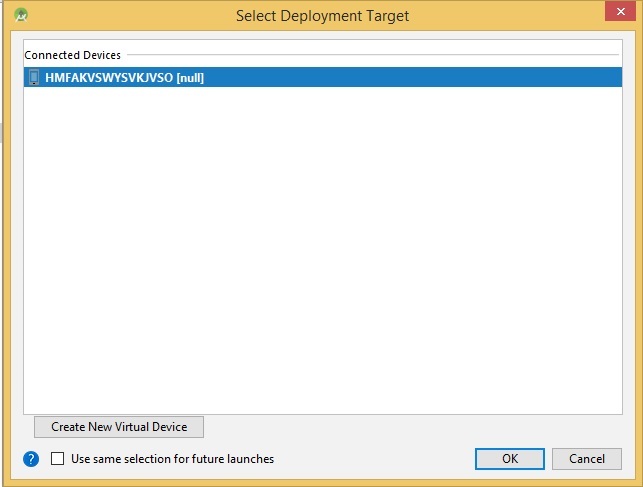
Task: Click the 'Select Deployment Target' title text
Action: [322, 16]
